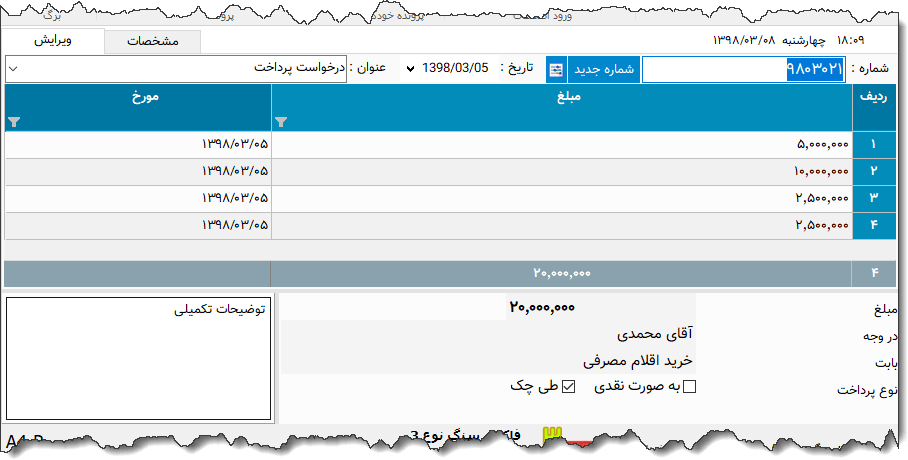Click row header number ۱
Viewport: 908px width, 460px height.
[874, 145]
